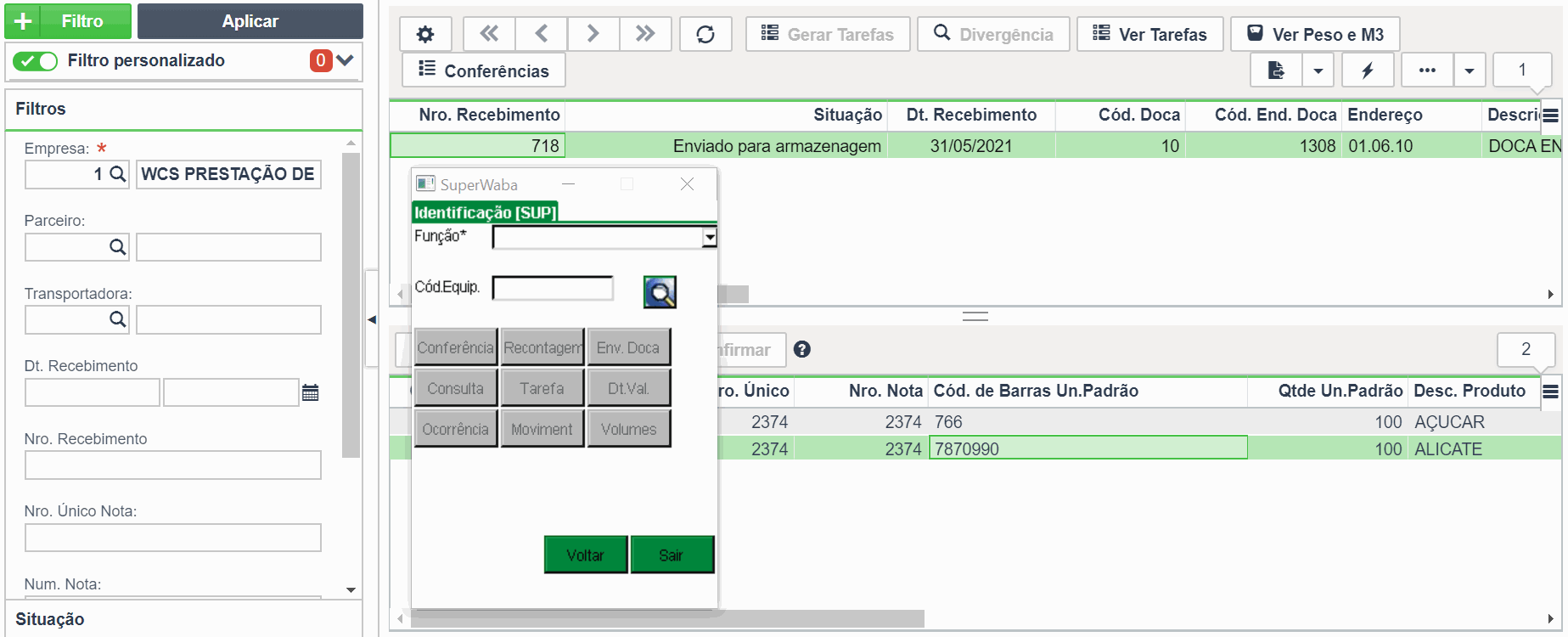Go to first record with double-left arrow
Viewport: 1568px width, 637px height.
pos(489,34)
